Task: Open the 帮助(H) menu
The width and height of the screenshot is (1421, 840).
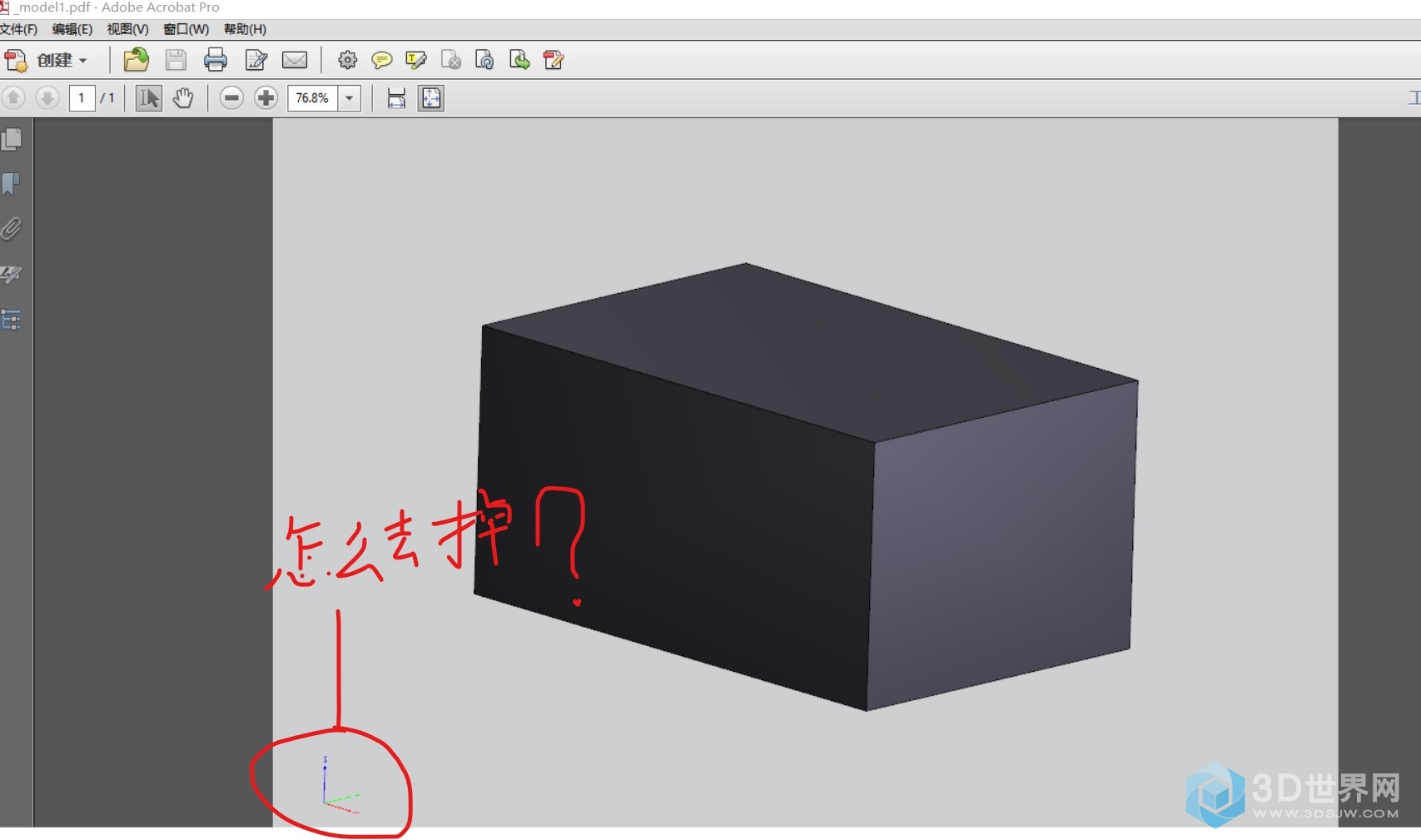Action: click(245, 29)
